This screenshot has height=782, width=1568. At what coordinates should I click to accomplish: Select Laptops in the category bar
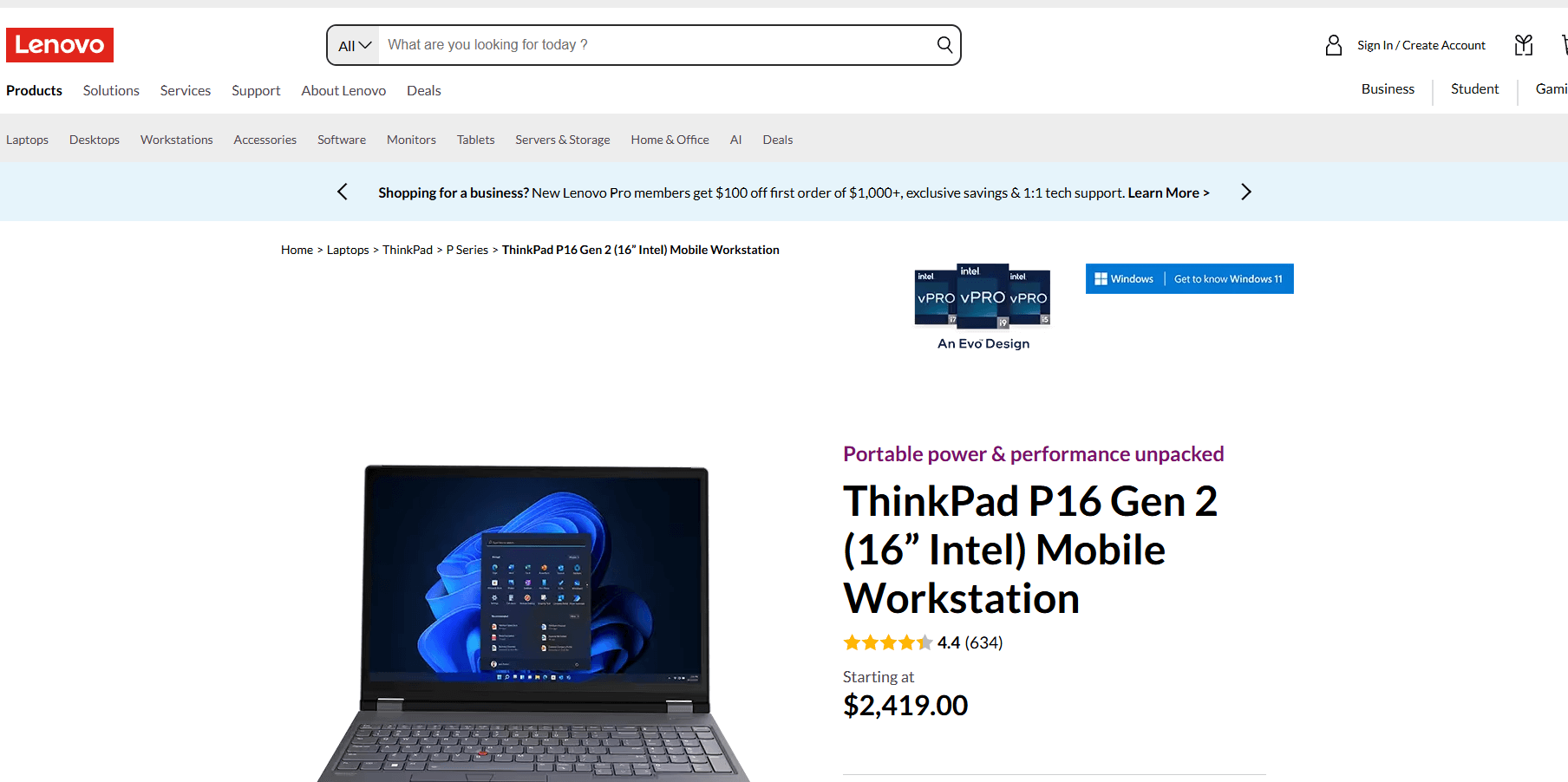[28, 140]
